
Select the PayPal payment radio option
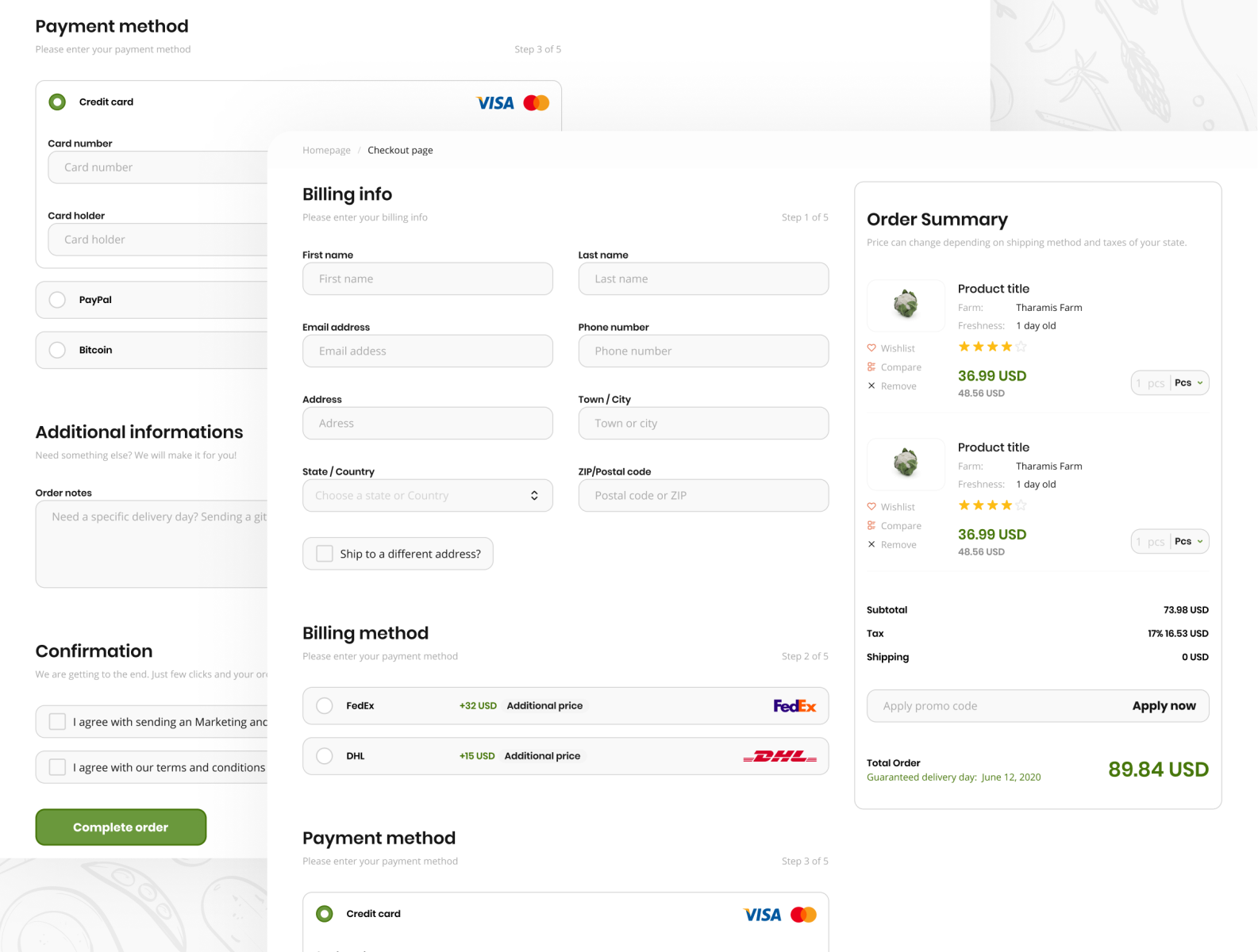pyautogui.click(x=57, y=300)
